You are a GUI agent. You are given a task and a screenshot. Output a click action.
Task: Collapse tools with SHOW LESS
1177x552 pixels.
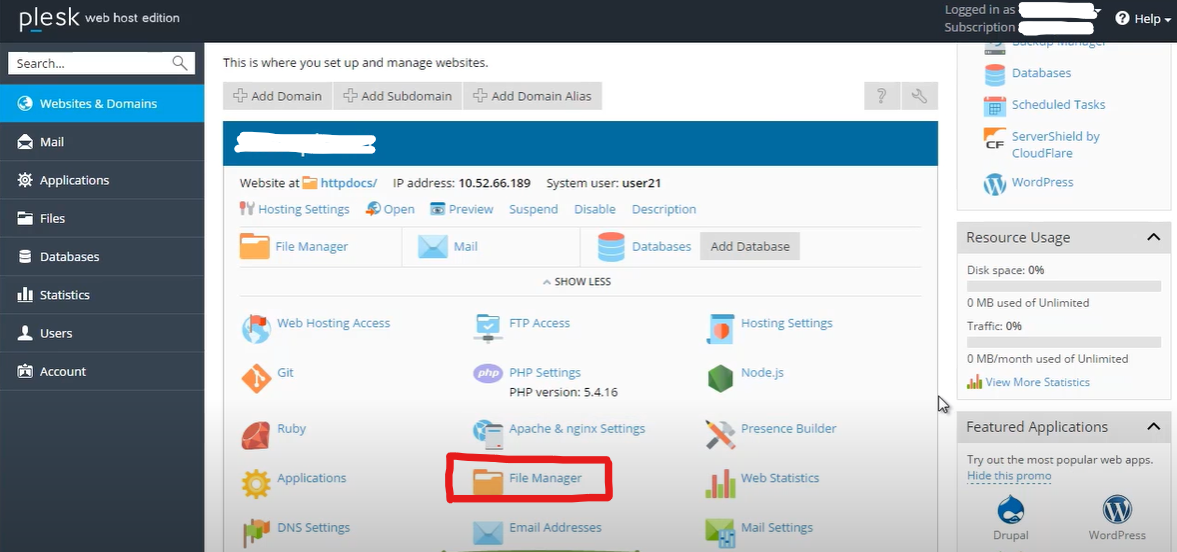click(576, 282)
